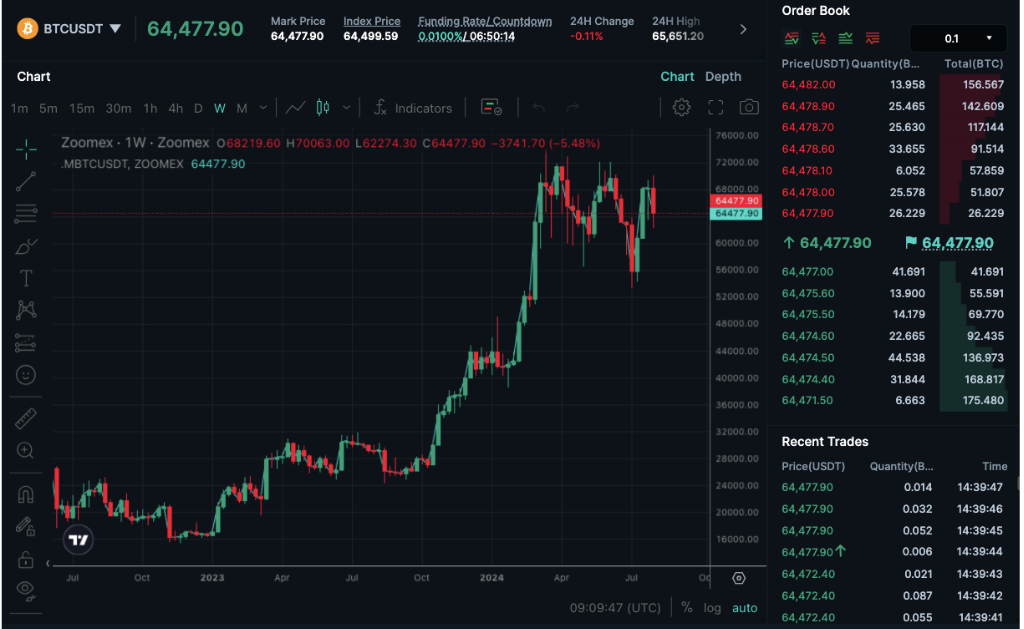Toggle magnet mode on the chart
The width and height of the screenshot is (1024, 629).
coord(25,494)
